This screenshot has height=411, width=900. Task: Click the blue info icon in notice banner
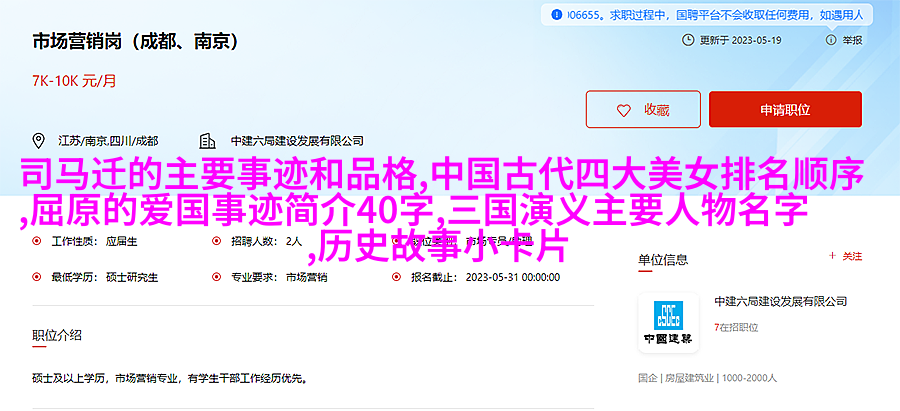click(557, 15)
